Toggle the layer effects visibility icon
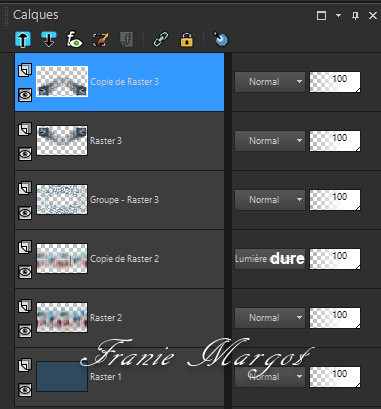The height and width of the screenshot is (409, 381). tap(75, 39)
